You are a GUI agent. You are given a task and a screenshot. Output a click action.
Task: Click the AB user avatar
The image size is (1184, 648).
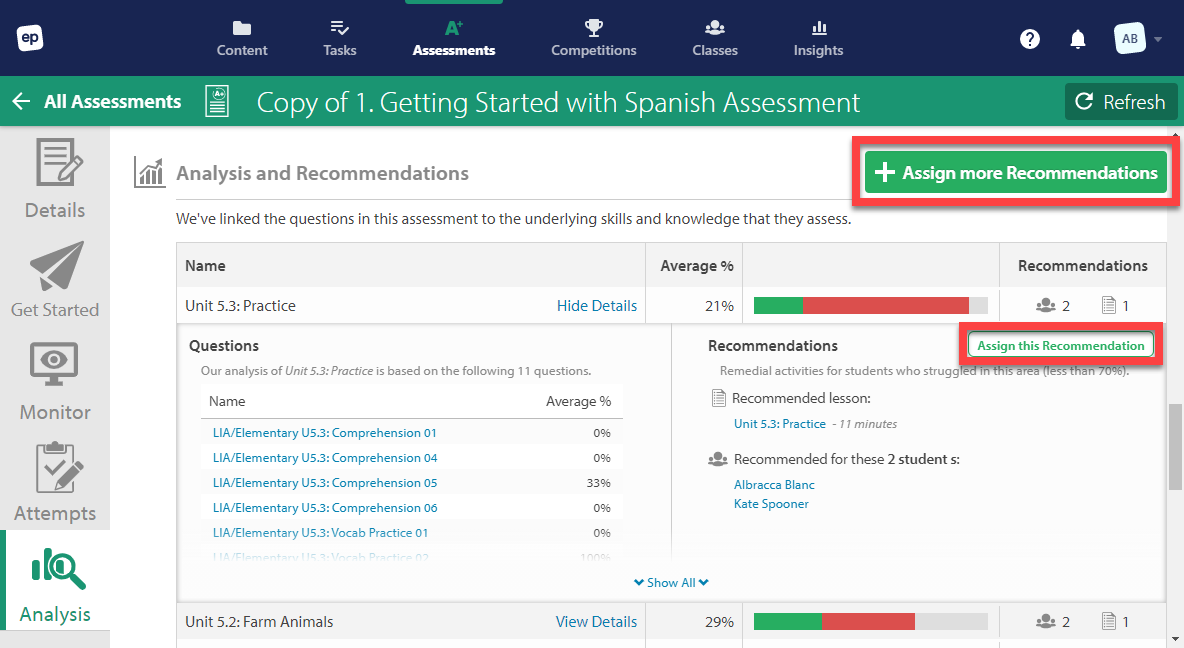[1130, 39]
